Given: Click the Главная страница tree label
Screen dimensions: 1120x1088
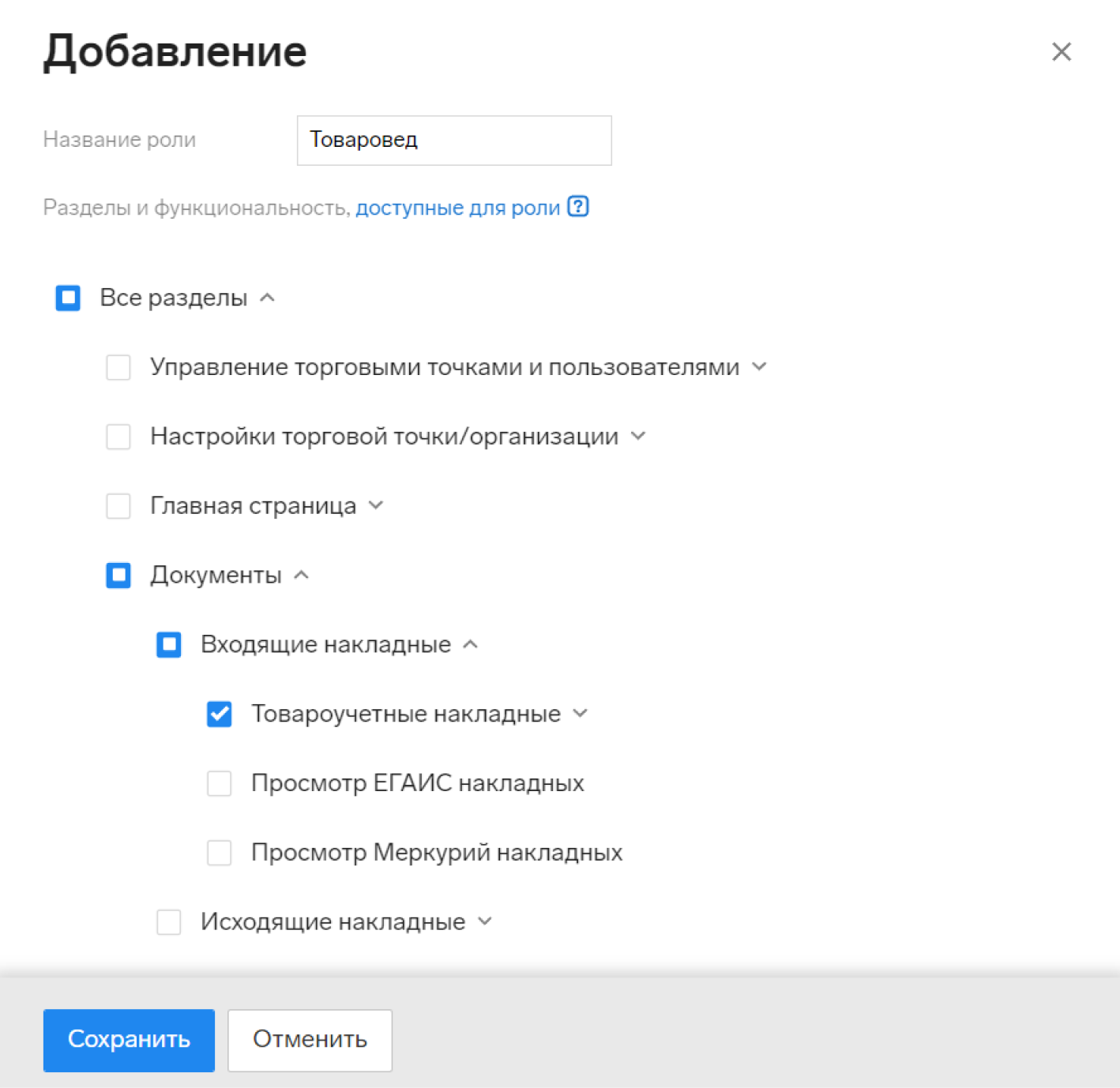Looking at the screenshot, I should click(254, 506).
